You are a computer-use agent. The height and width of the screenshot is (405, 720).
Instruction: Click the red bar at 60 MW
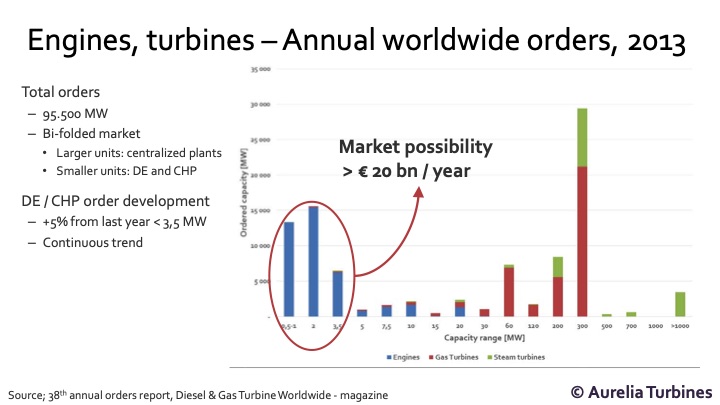(x=508, y=292)
